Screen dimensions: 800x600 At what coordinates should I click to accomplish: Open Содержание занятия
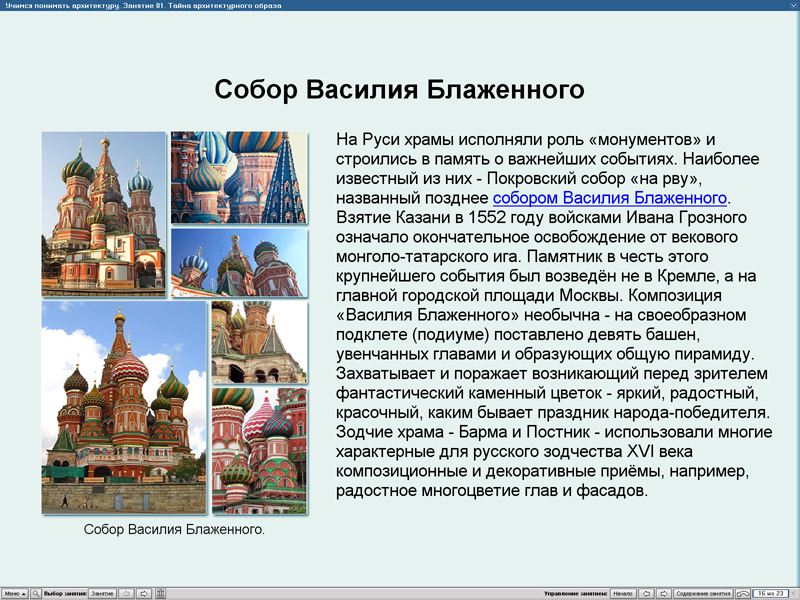tap(705, 593)
